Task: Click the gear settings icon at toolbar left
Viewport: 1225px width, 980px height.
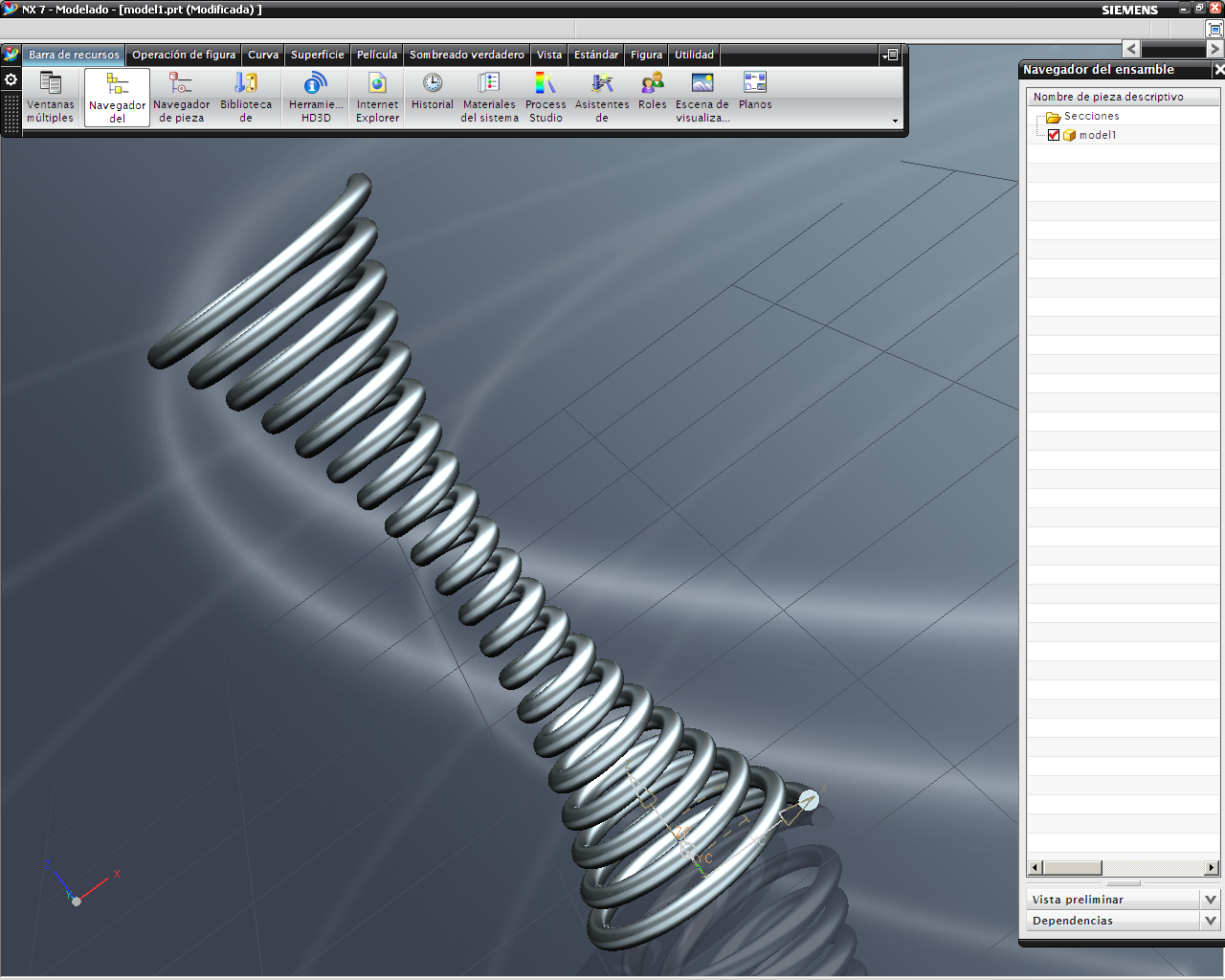Action: pyautogui.click(x=11, y=79)
